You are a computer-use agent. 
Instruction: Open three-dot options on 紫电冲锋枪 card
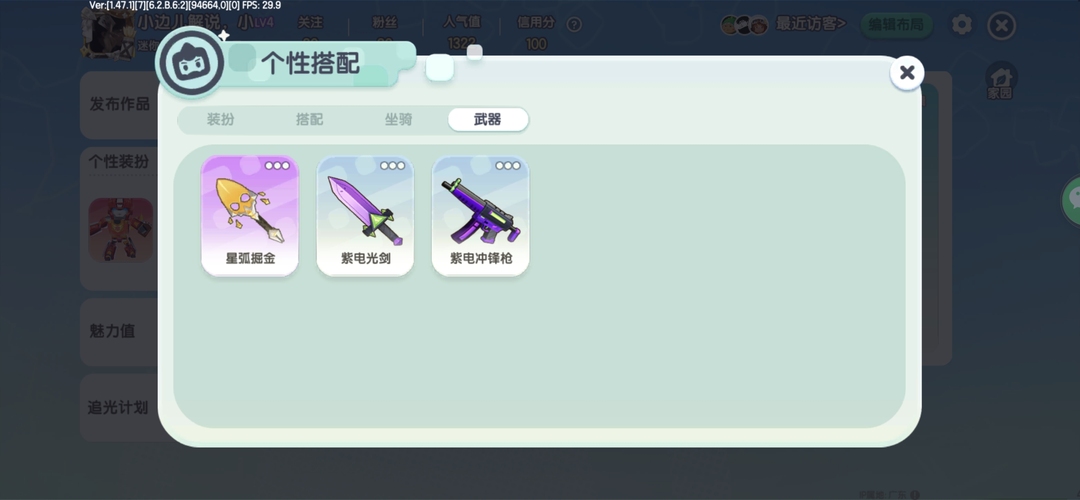tap(508, 166)
